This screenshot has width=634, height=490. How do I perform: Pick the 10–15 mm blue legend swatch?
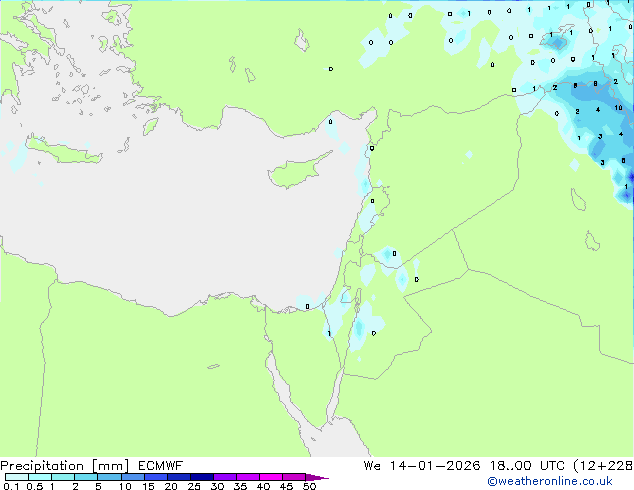[132, 477]
